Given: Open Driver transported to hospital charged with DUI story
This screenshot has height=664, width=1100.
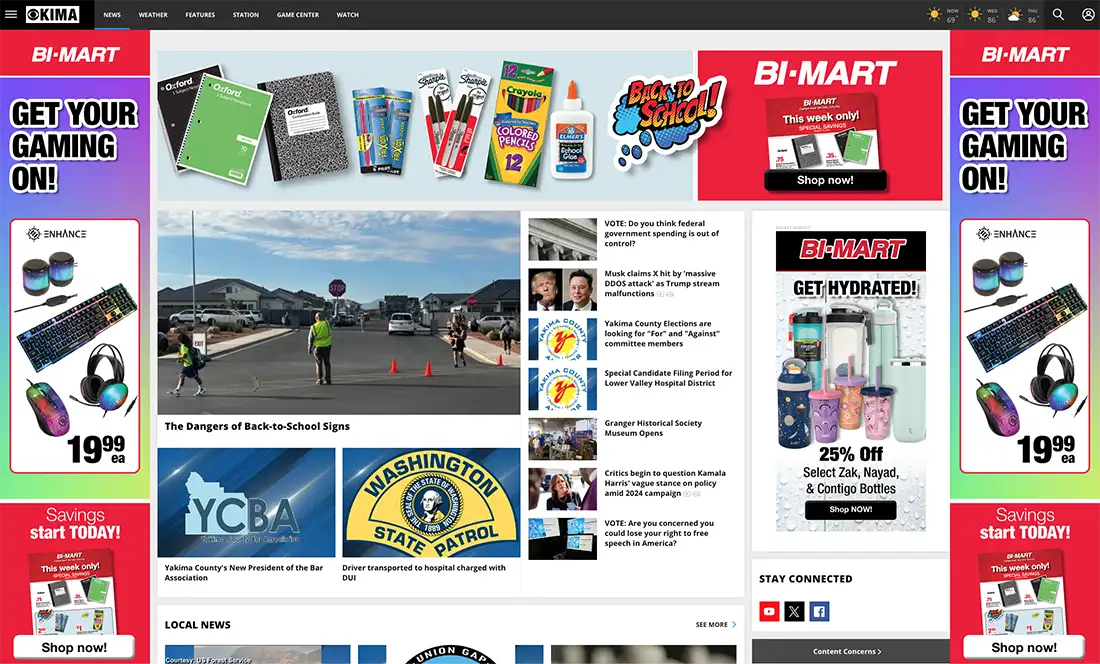Looking at the screenshot, I should 424,573.
